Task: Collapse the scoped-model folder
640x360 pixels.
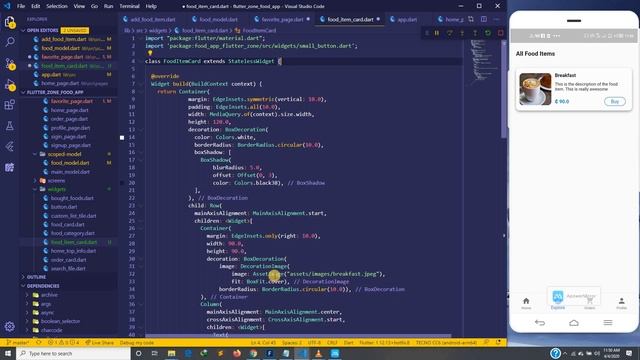Action: [x=35, y=154]
